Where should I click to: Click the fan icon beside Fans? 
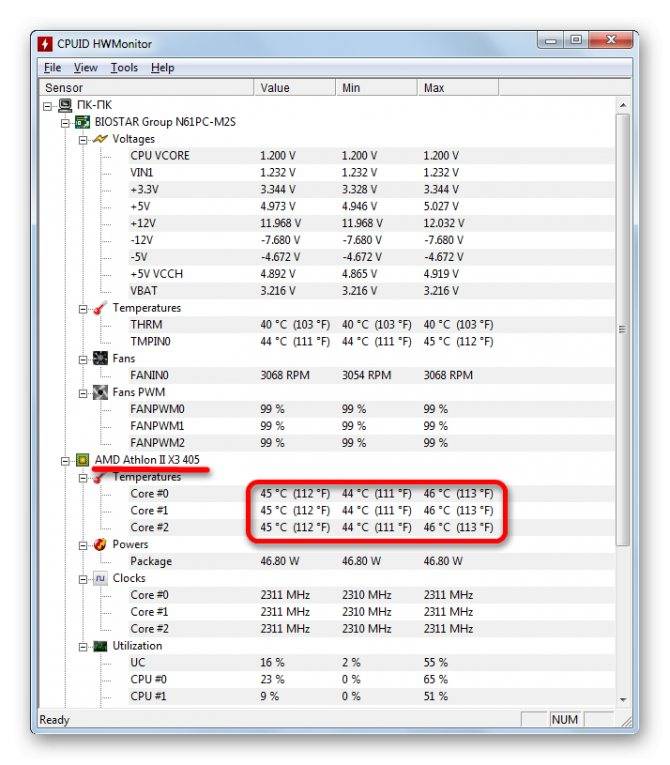(100, 359)
